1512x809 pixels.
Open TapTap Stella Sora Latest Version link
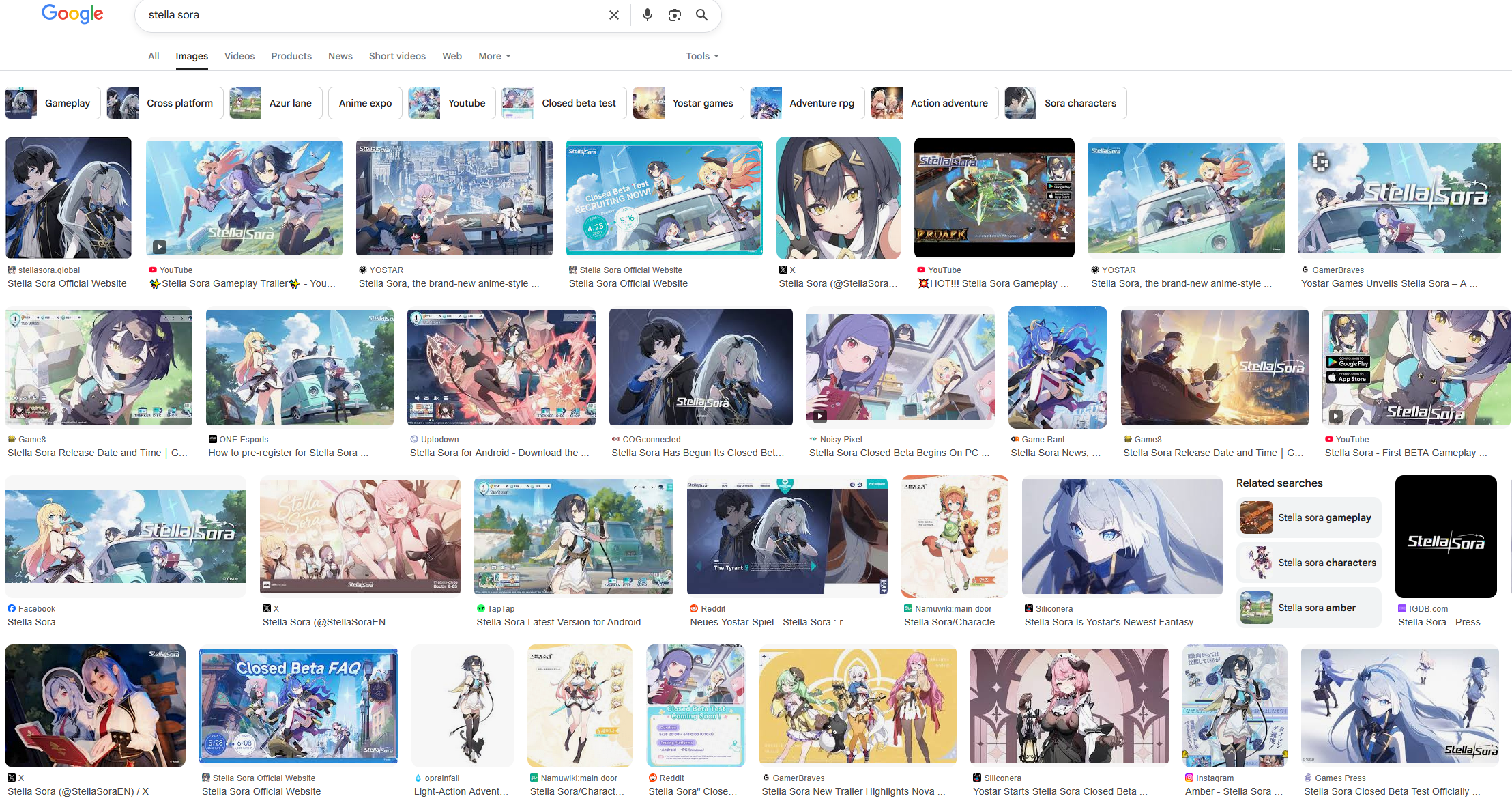[x=564, y=622]
